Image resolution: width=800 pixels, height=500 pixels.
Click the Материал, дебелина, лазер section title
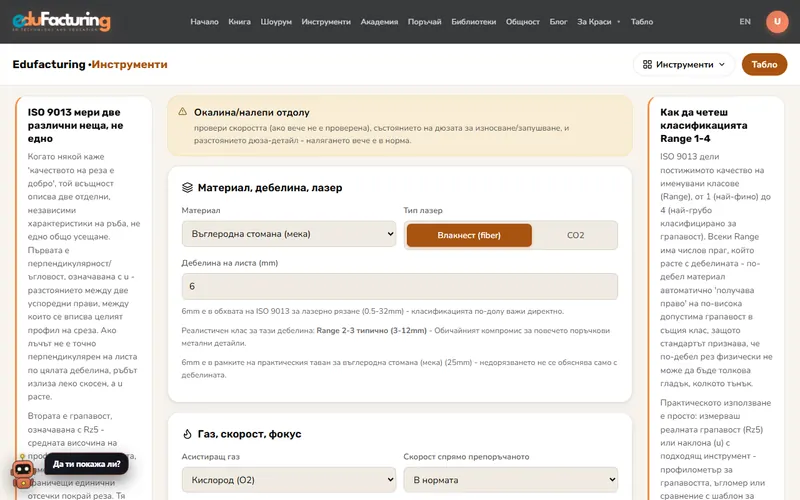(270, 188)
